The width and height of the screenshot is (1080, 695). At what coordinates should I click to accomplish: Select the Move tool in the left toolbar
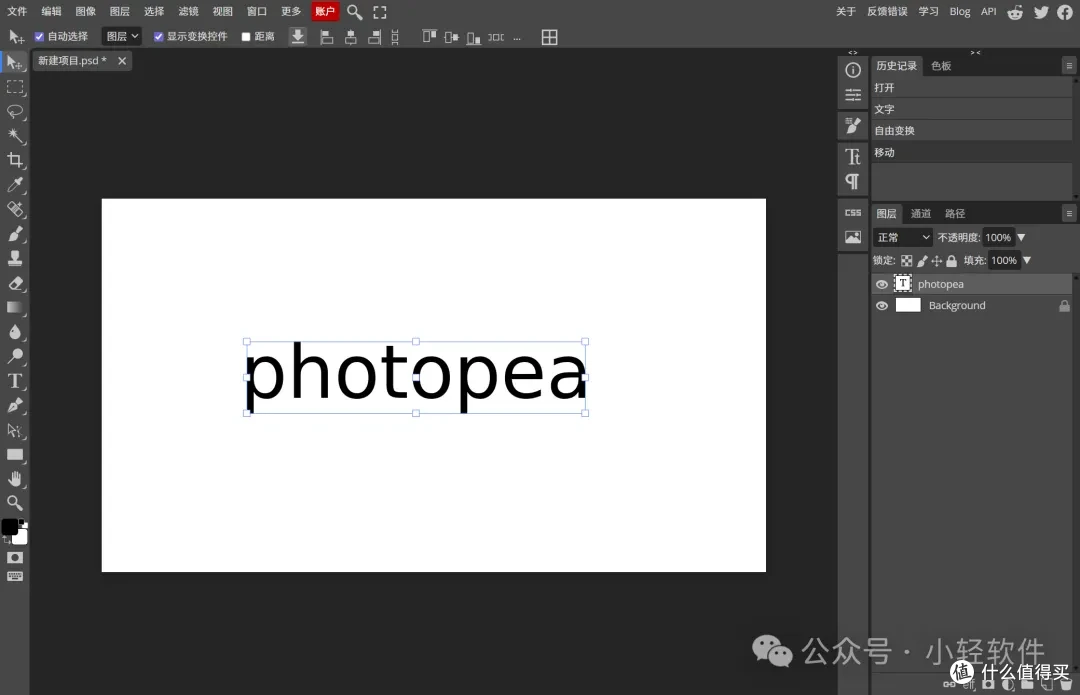[x=14, y=63]
